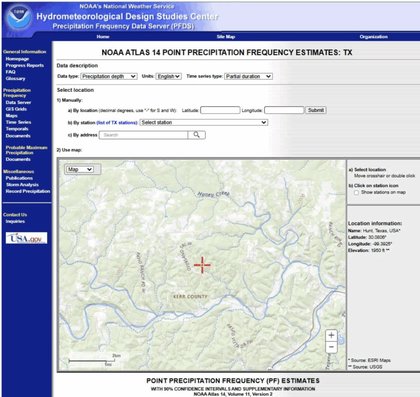Click the NOAA logo icon
Image resolution: width=420 pixels, height=397 pixels.
point(19,17)
